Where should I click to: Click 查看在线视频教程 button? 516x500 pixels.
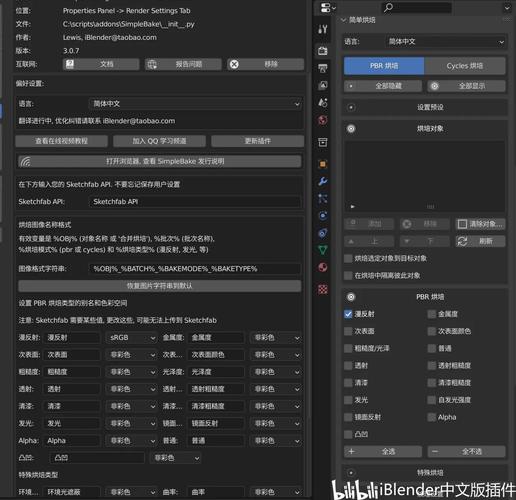pyautogui.click(x=62, y=141)
